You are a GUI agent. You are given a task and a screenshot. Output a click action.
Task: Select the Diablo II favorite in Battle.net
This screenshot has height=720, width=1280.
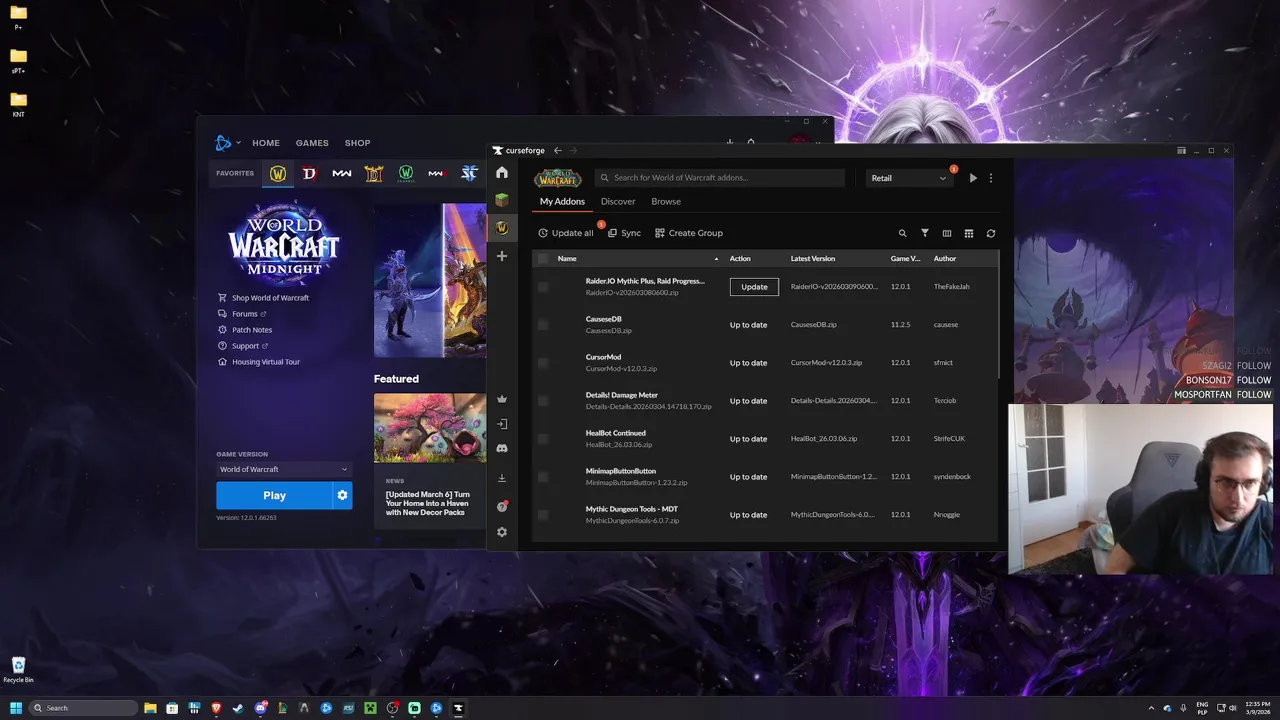click(x=374, y=173)
